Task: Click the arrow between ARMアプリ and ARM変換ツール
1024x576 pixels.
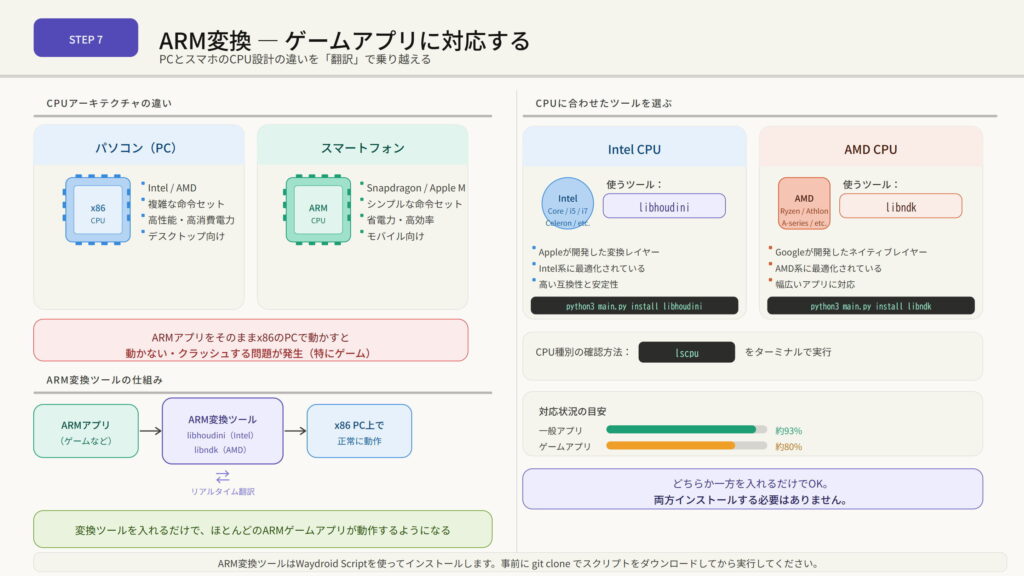Action: click(150, 431)
